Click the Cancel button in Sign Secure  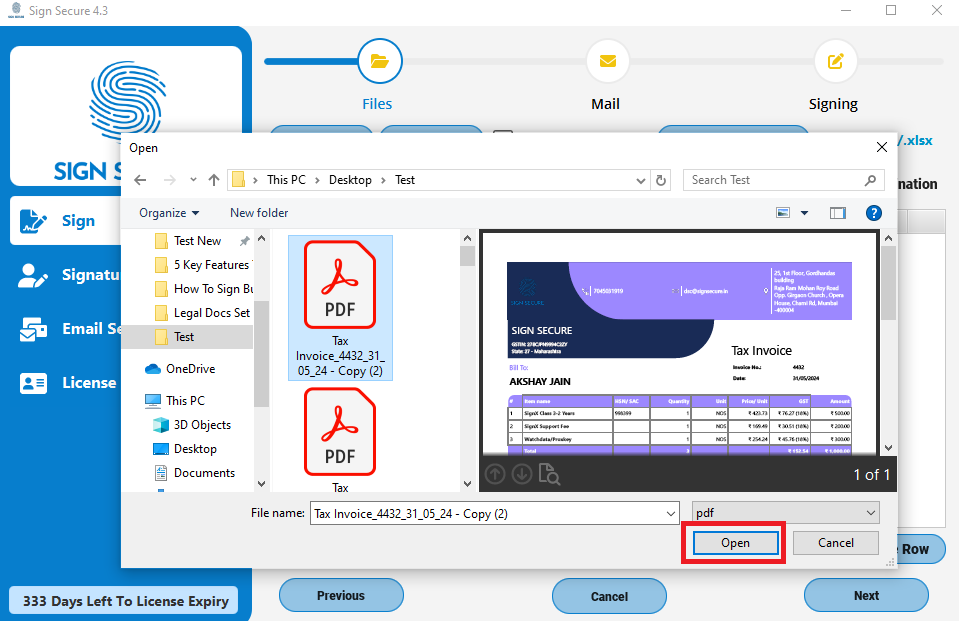coord(609,596)
